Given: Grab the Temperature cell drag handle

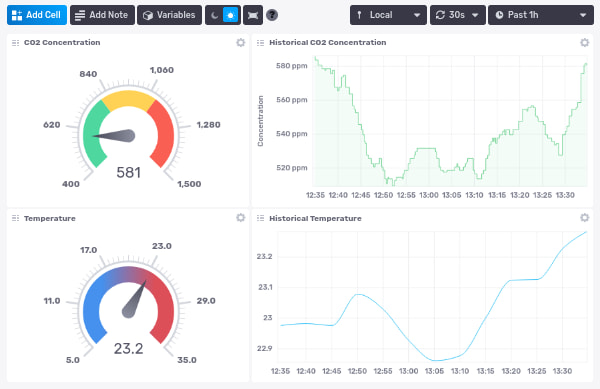Looking at the screenshot, I should (15, 218).
